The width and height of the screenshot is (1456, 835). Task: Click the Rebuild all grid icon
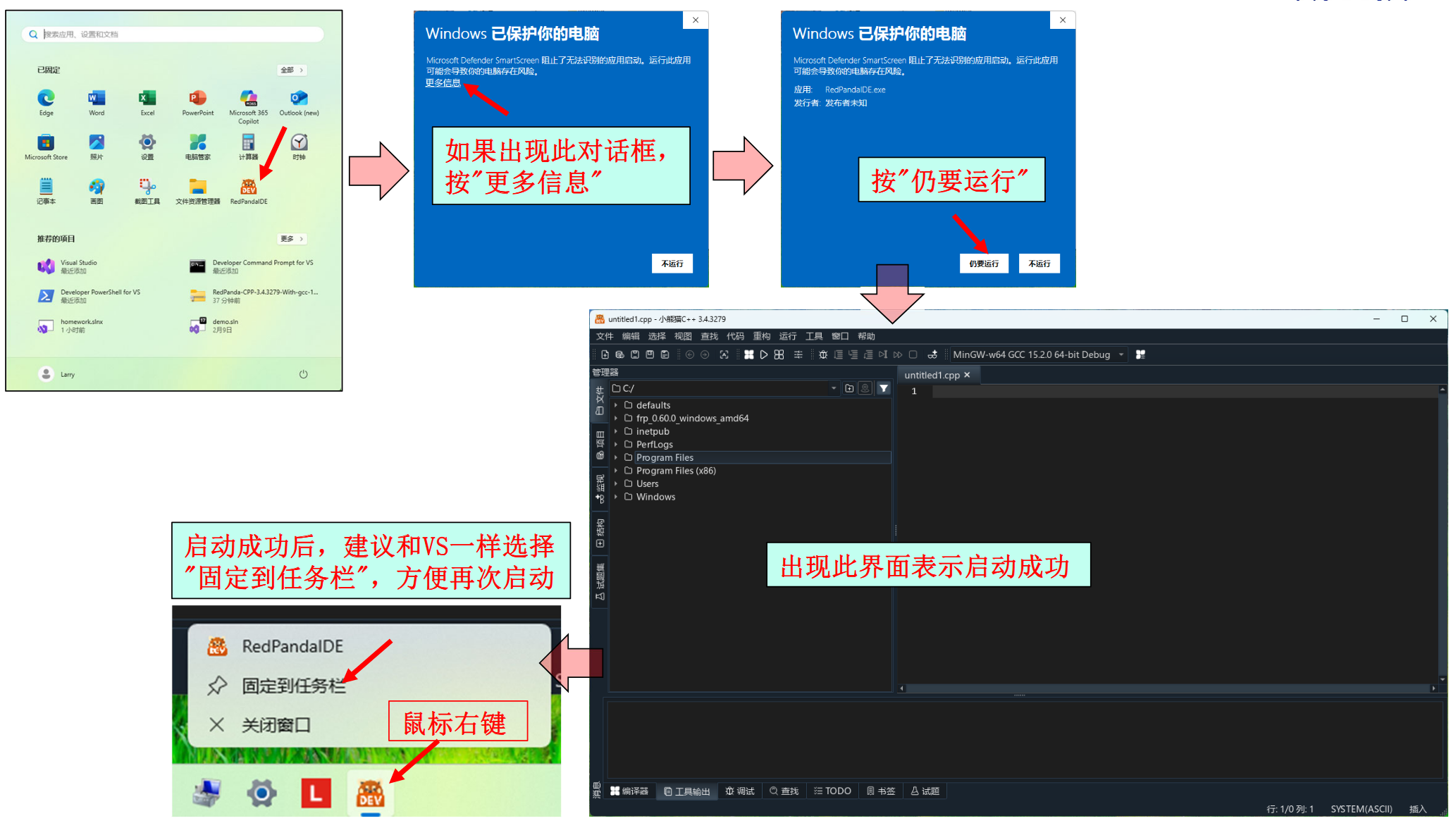pos(779,354)
